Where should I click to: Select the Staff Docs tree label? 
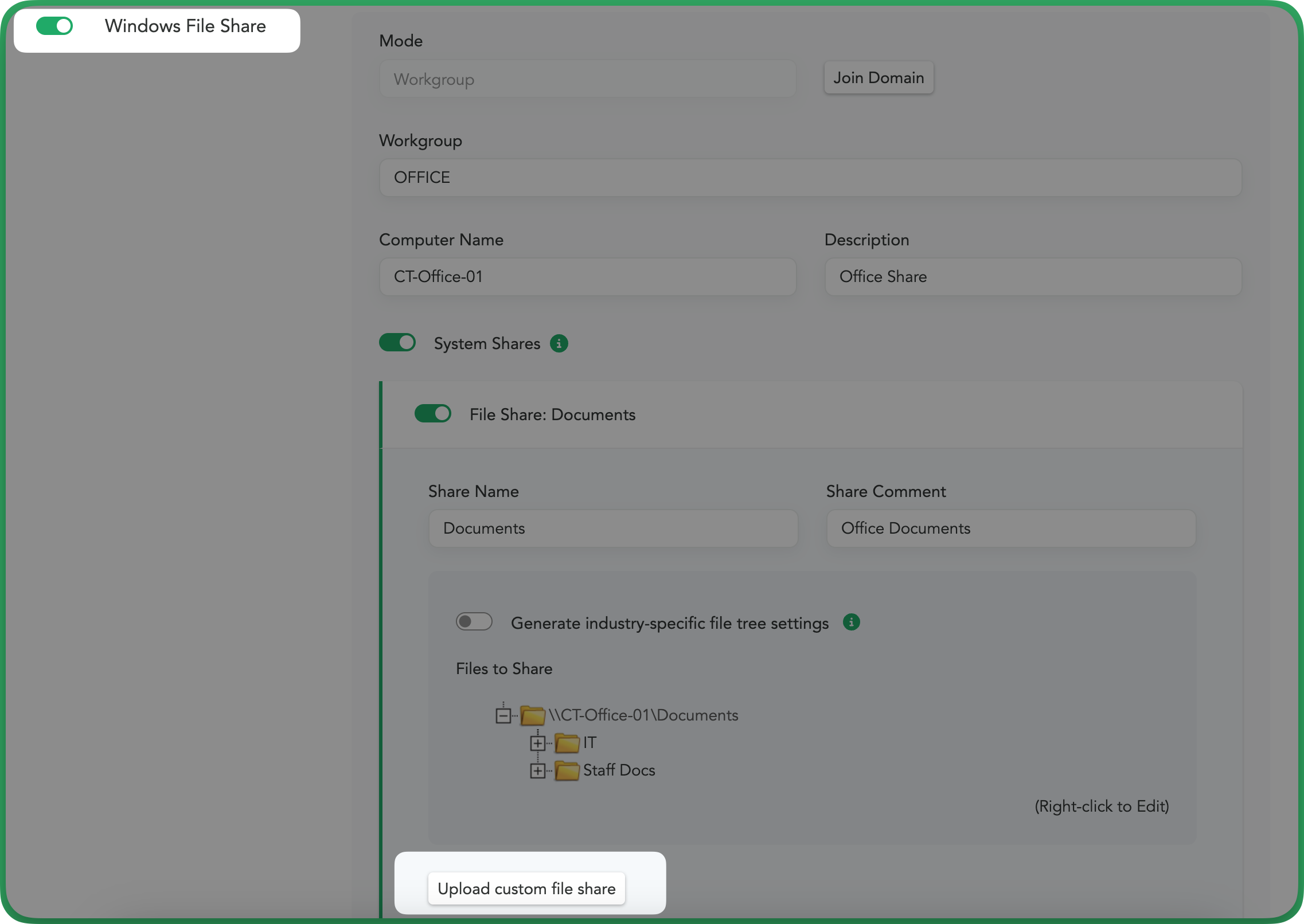tap(619, 770)
